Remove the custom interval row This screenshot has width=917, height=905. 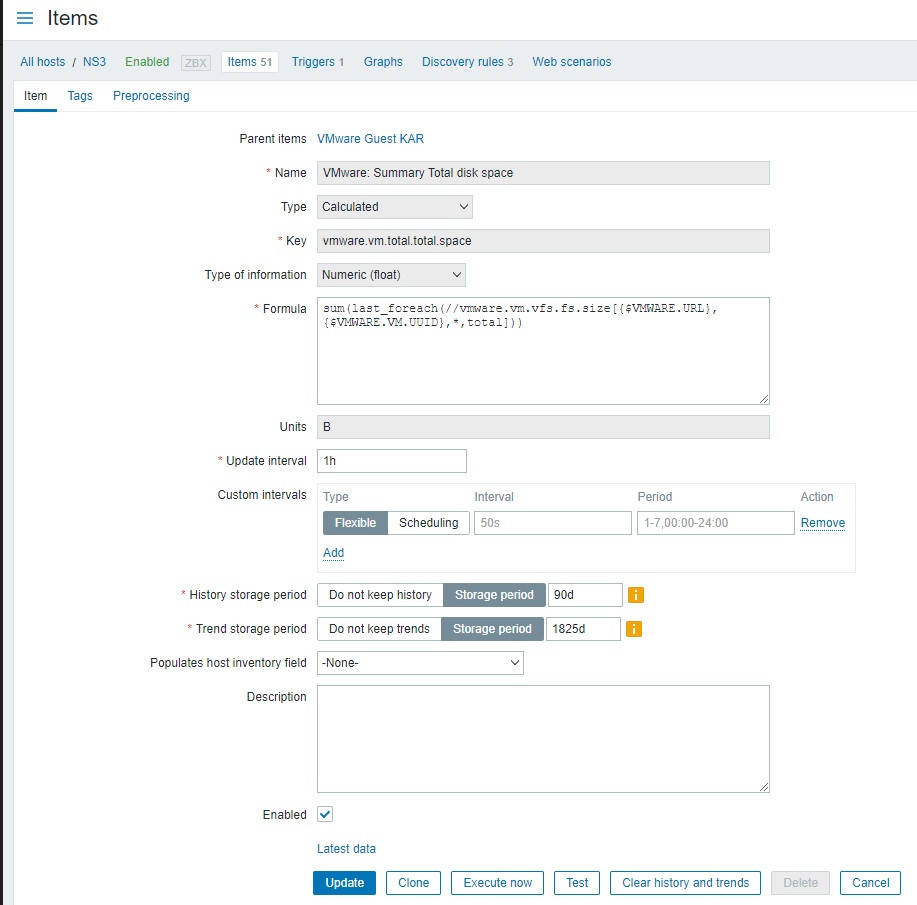[822, 523]
